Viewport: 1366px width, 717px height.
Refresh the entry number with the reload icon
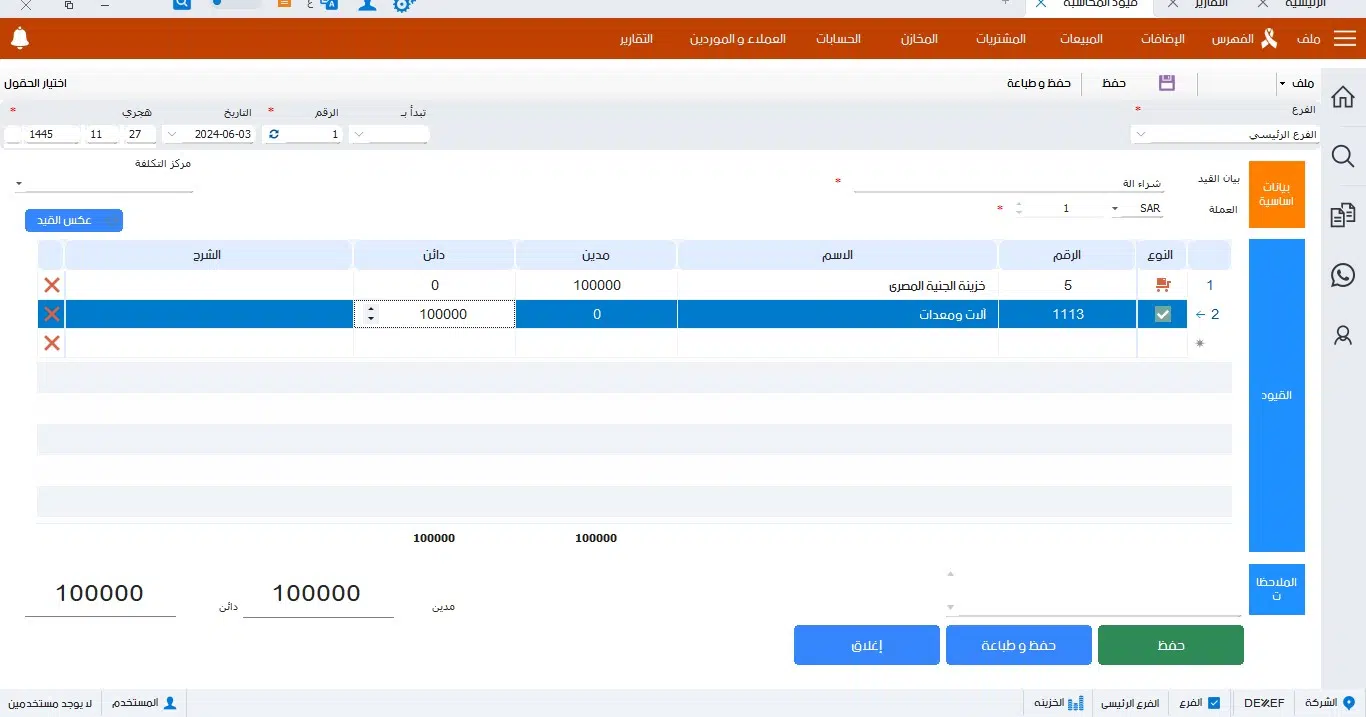[x=274, y=134]
